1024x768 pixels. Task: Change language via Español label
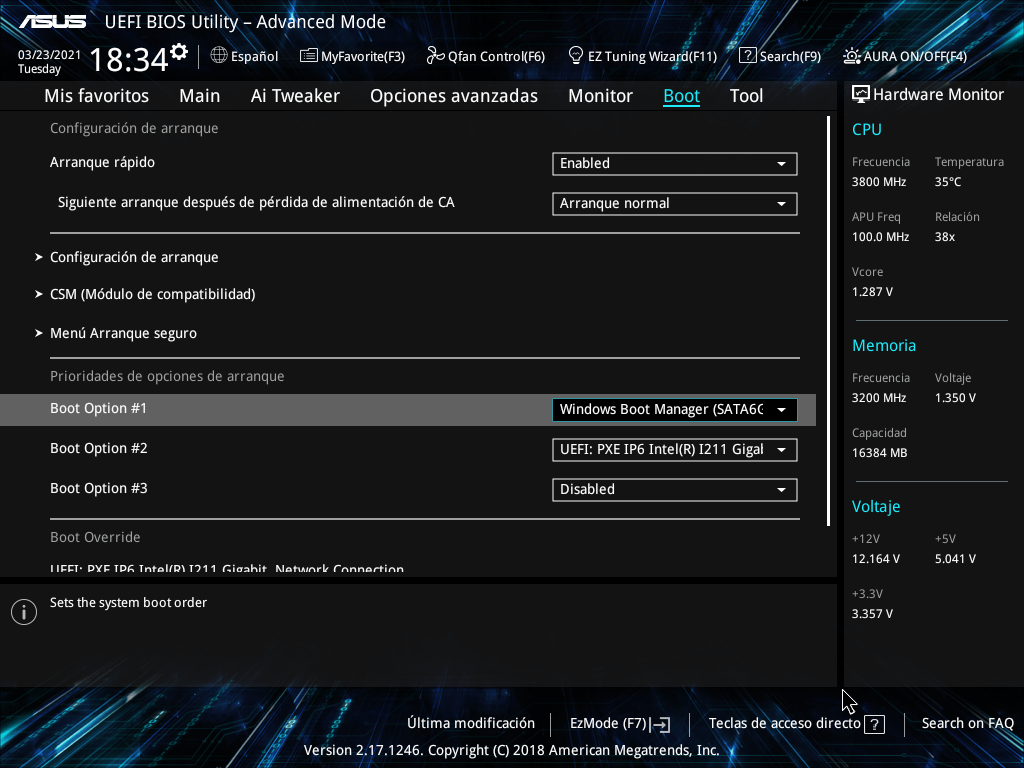(x=255, y=57)
